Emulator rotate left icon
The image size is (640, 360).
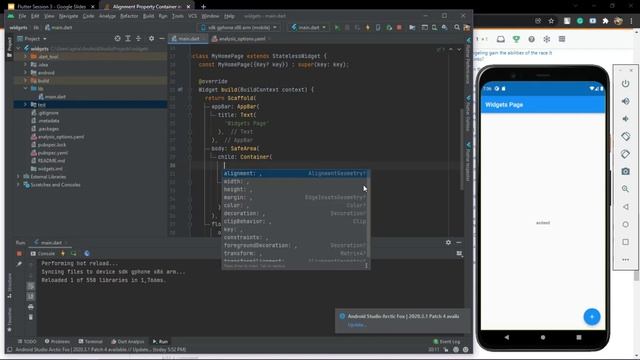click(625, 136)
